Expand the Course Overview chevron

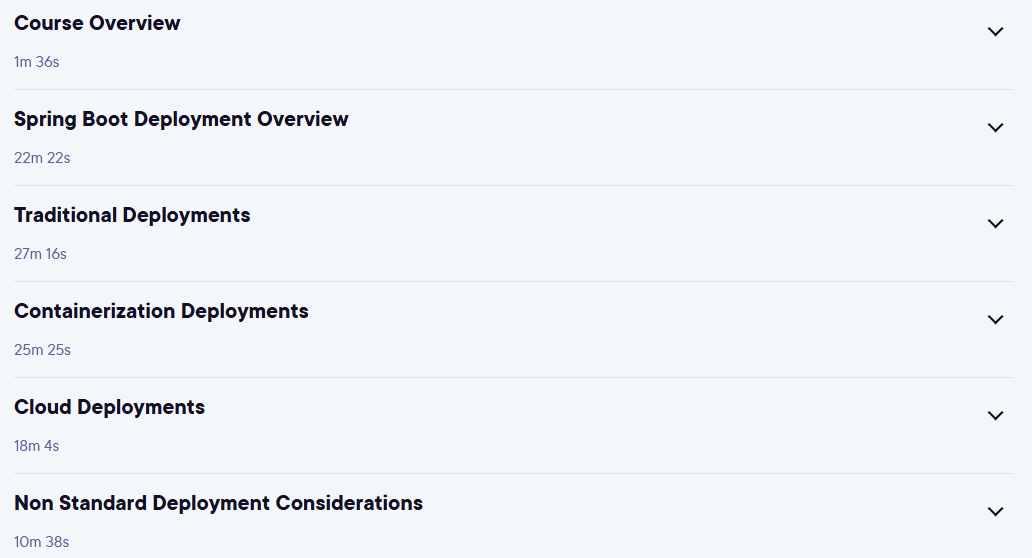(x=995, y=32)
